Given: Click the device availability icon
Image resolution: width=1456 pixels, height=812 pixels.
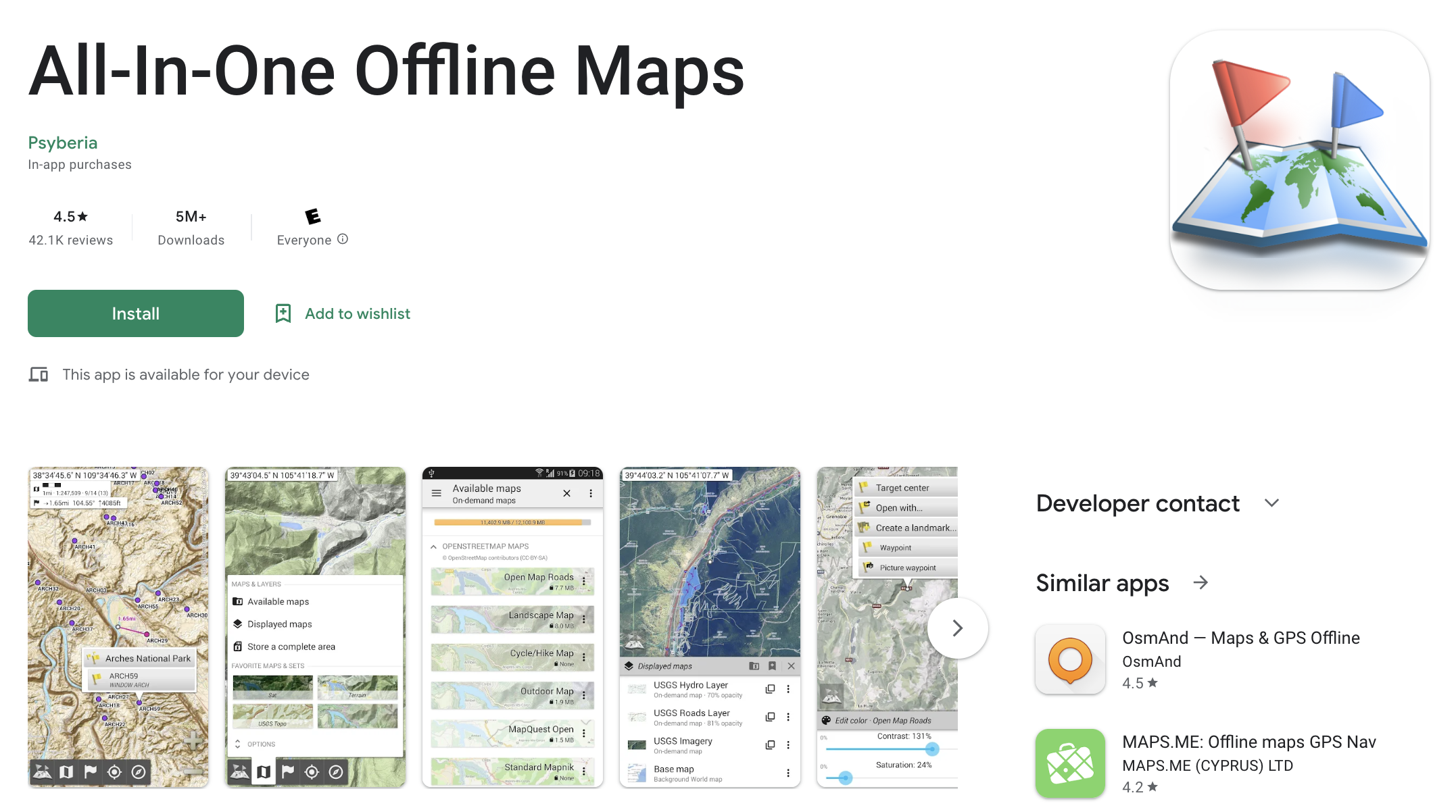Looking at the screenshot, I should 39,374.
